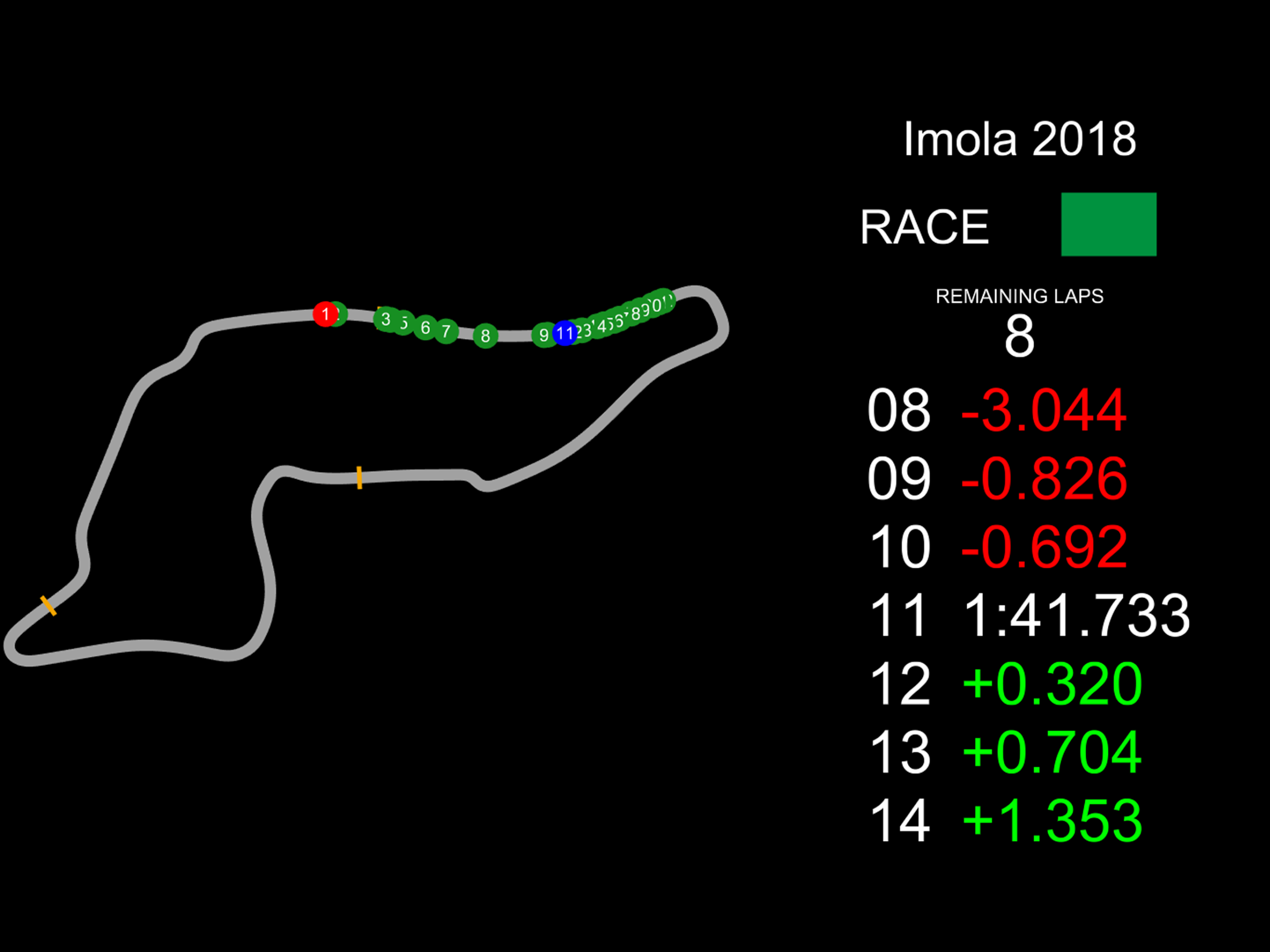The image size is (1270, 952).
Task: Select the blue car 11 marker
Action: 565,333
